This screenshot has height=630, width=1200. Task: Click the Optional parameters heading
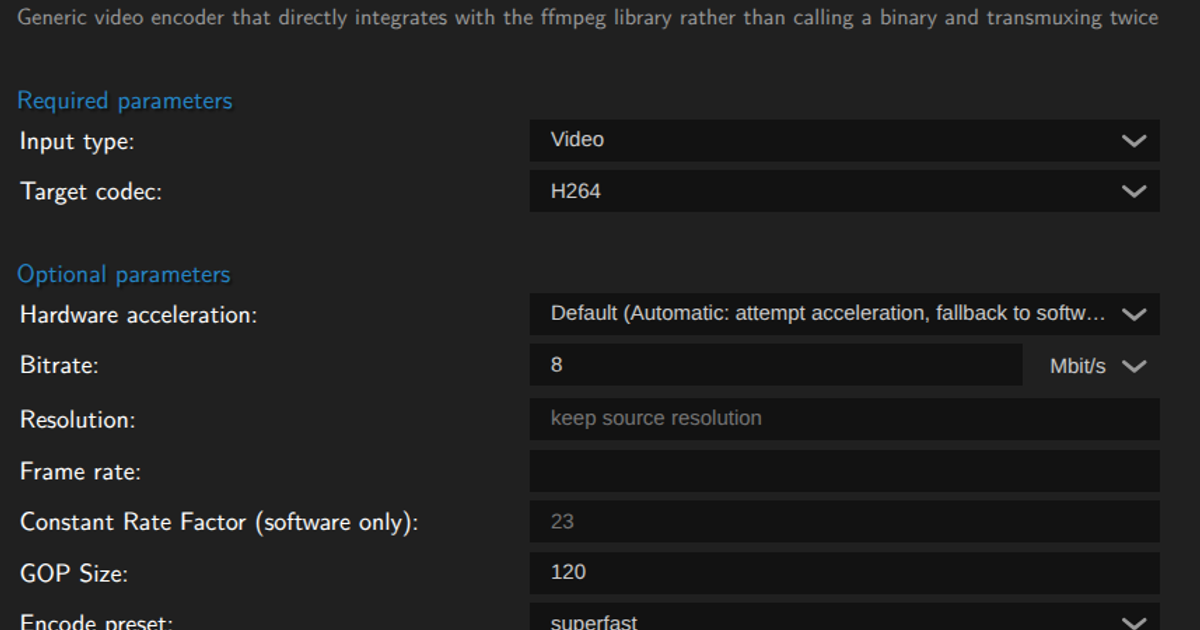click(124, 275)
